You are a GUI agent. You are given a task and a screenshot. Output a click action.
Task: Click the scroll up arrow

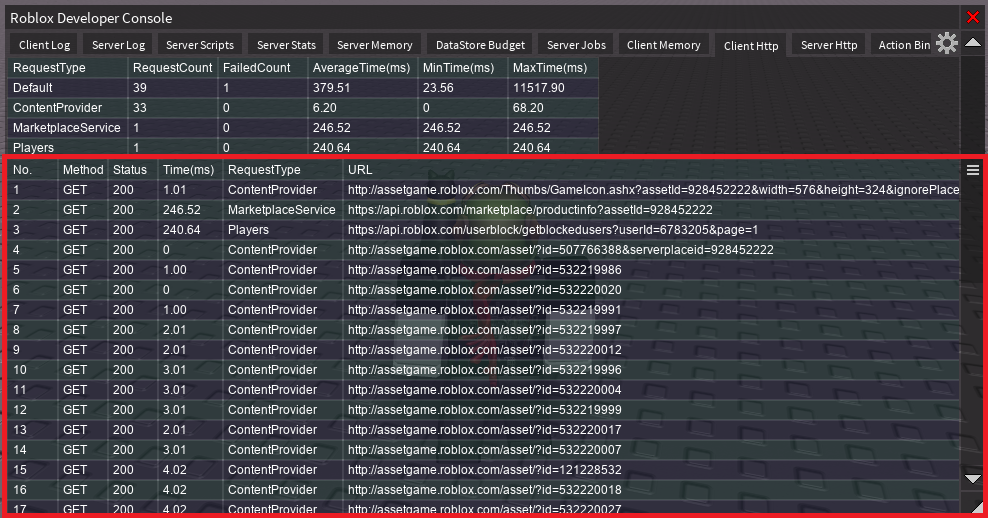click(x=973, y=43)
